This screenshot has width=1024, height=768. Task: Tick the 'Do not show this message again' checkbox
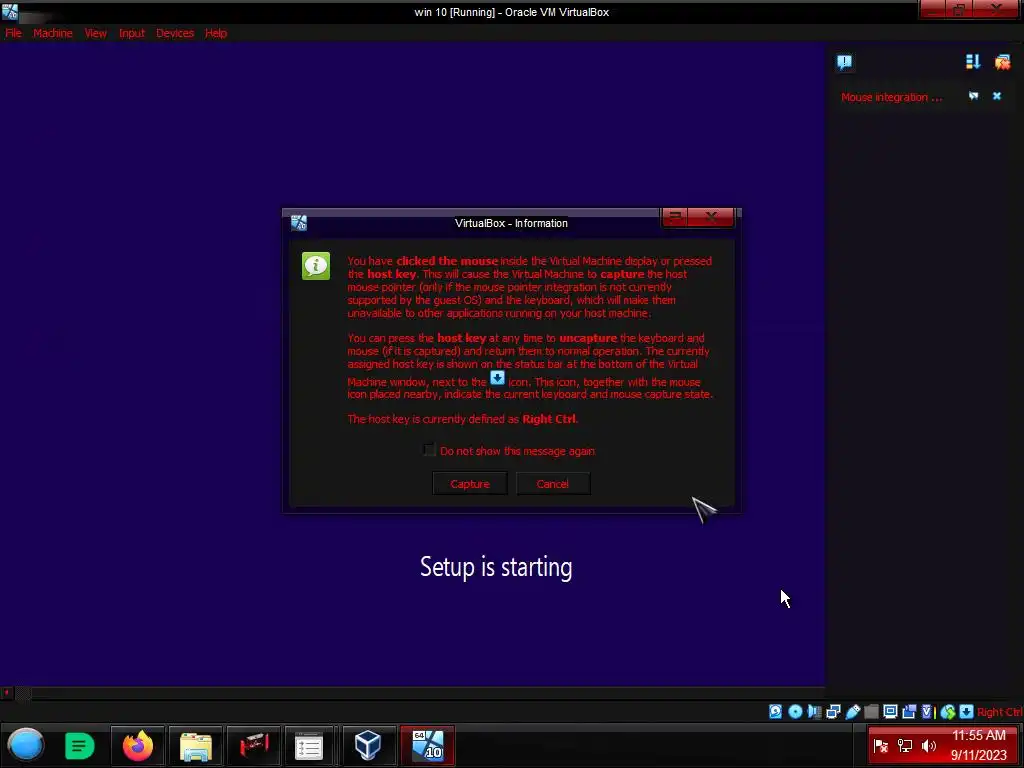[429, 450]
